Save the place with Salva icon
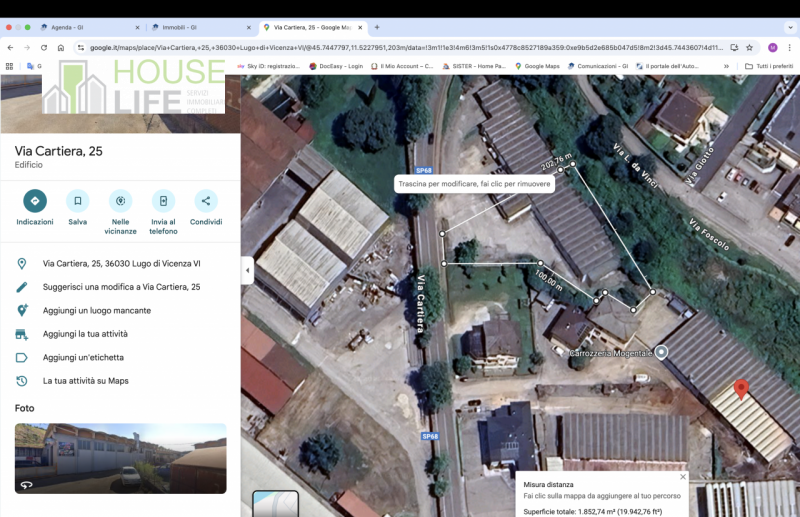 (78, 200)
